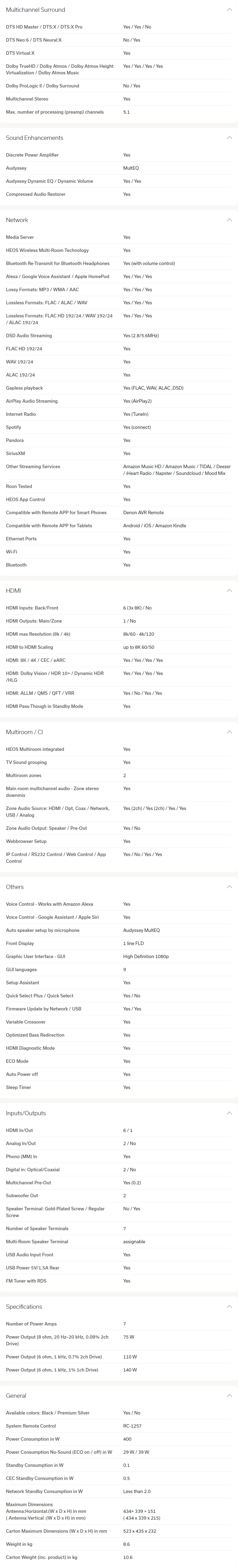Click the 'SiriusXM' row label
The width and height of the screenshot is (238, 1568).
tap(15, 454)
